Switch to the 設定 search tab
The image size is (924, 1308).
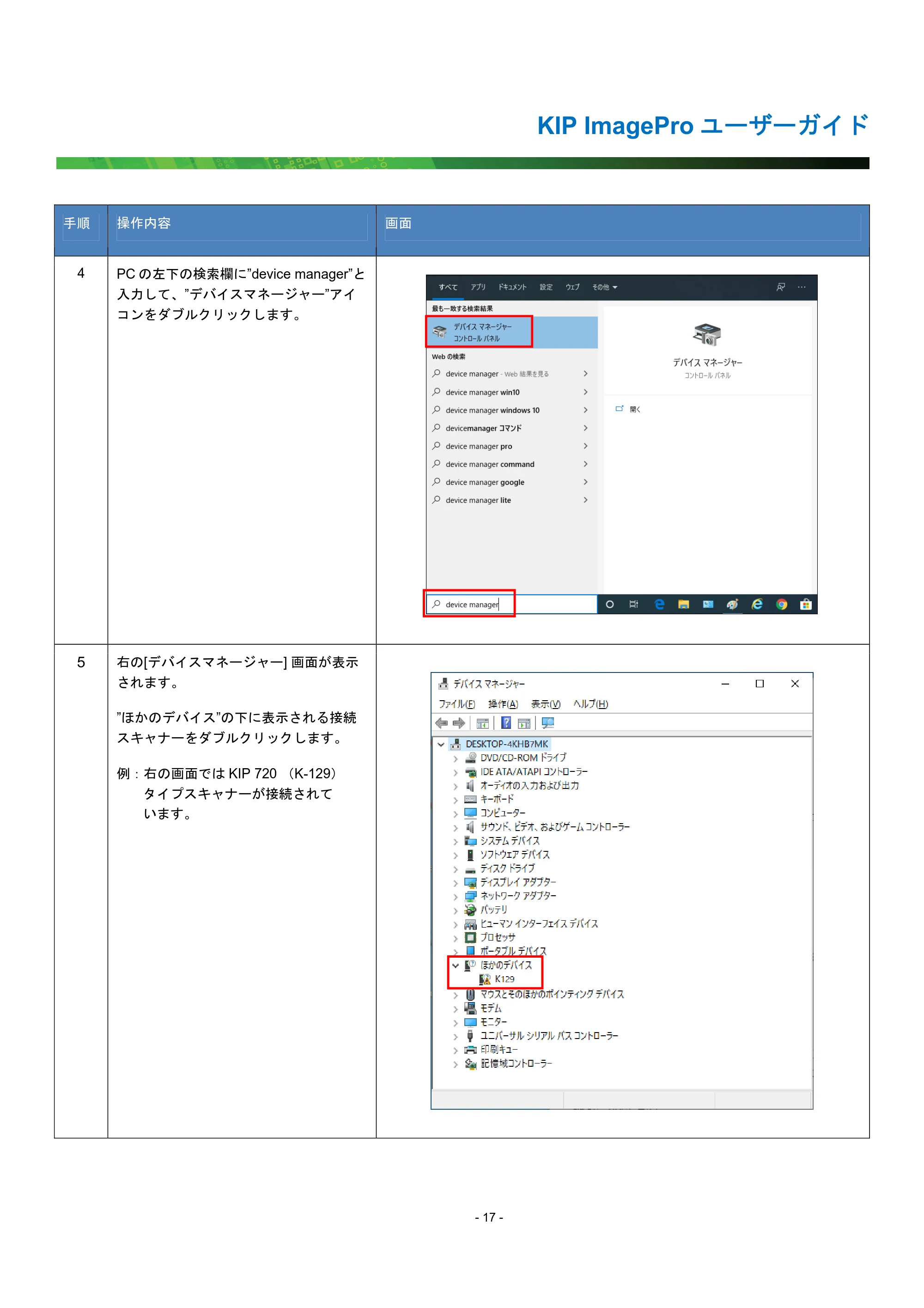546,287
